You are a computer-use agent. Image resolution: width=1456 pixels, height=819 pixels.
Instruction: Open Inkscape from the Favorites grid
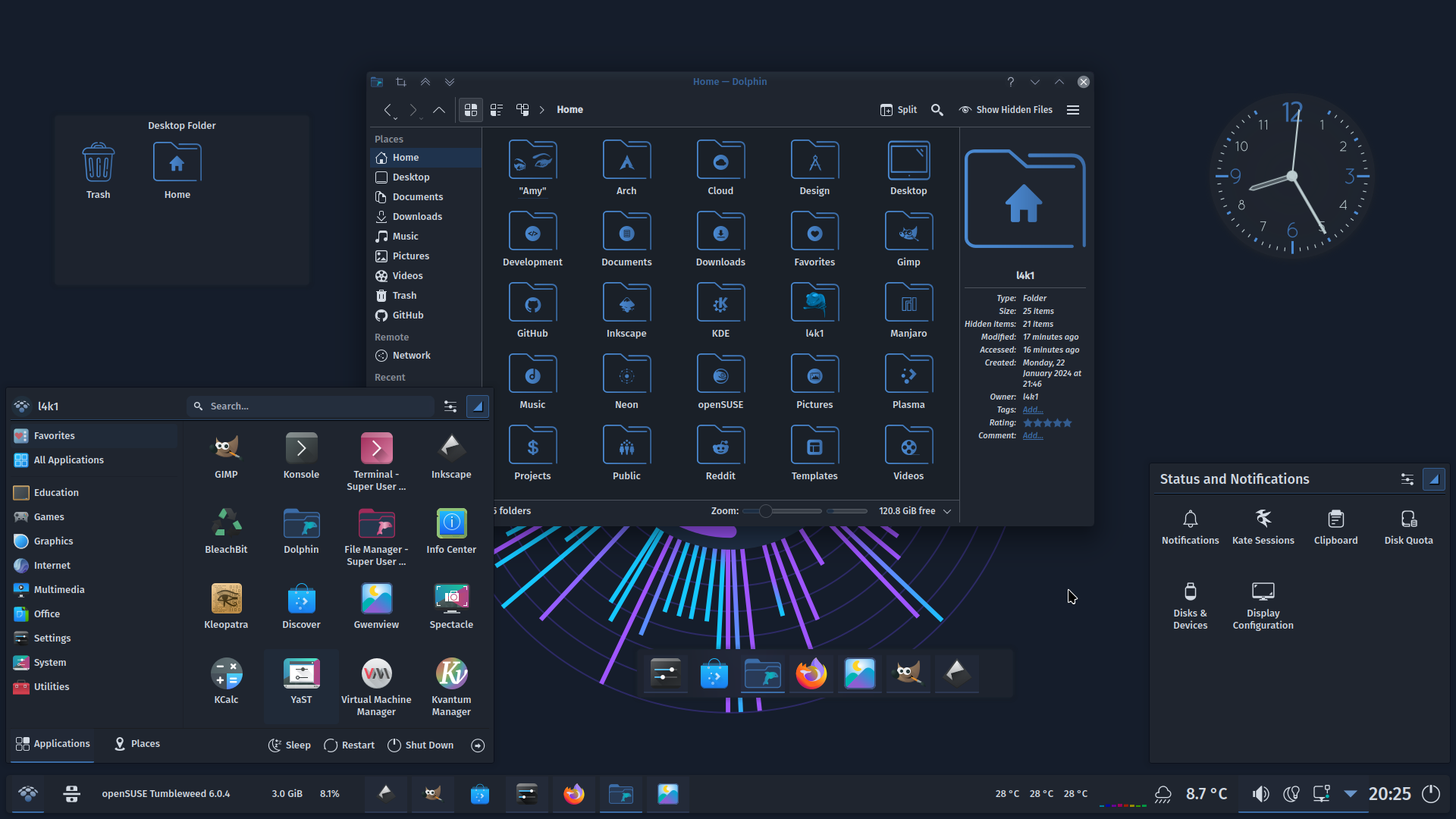tap(451, 456)
